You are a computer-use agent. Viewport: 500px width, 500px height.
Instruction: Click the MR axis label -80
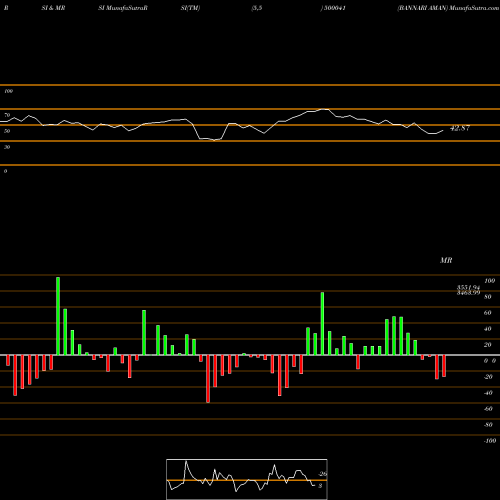[488, 425]
